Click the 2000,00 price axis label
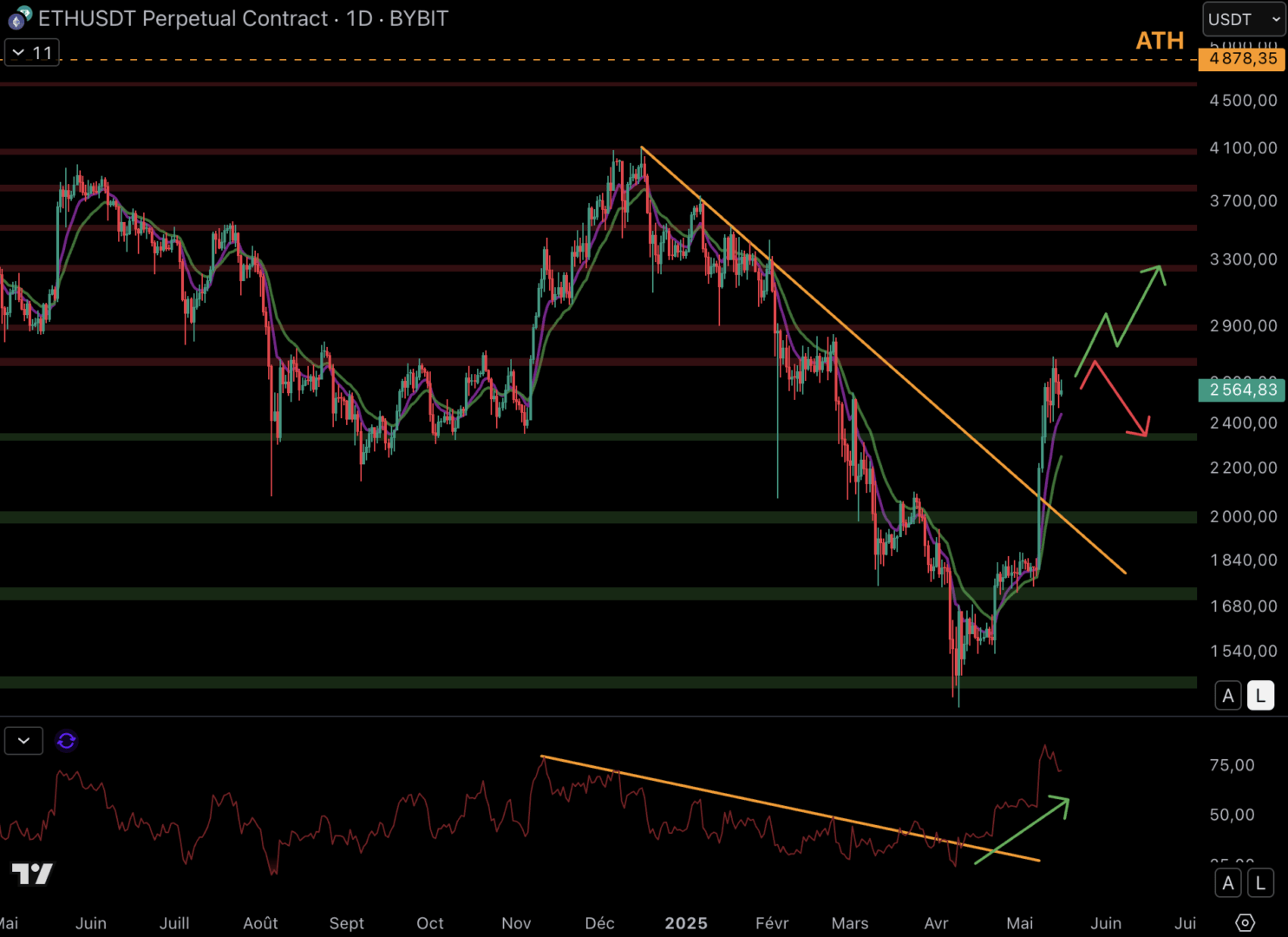The width and height of the screenshot is (1288, 937). 1244,517
